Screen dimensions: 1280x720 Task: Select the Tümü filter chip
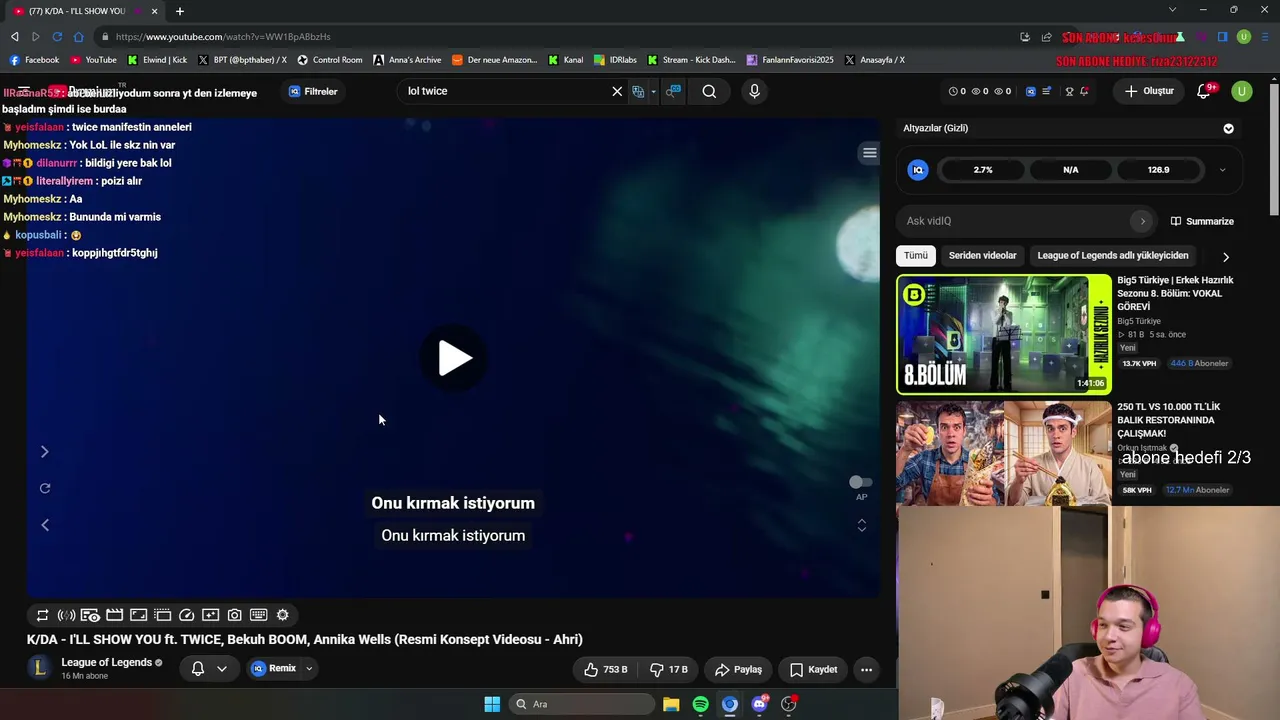(x=916, y=256)
